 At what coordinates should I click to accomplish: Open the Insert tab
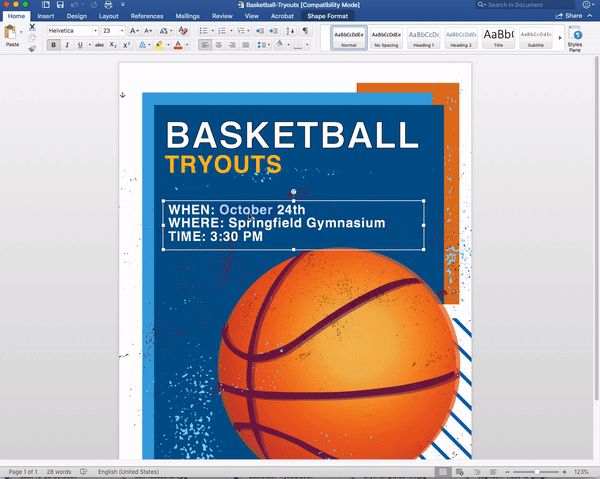pyautogui.click(x=46, y=16)
